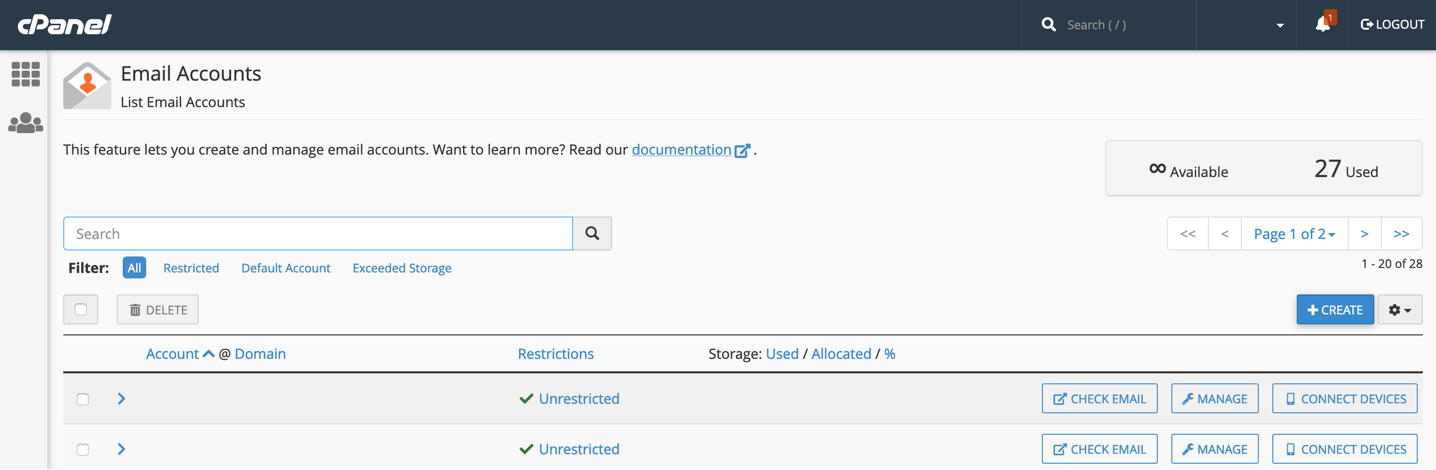Sort by the Account column header
Image resolution: width=1436 pixels, height=470 pixels.
(172, 354)
